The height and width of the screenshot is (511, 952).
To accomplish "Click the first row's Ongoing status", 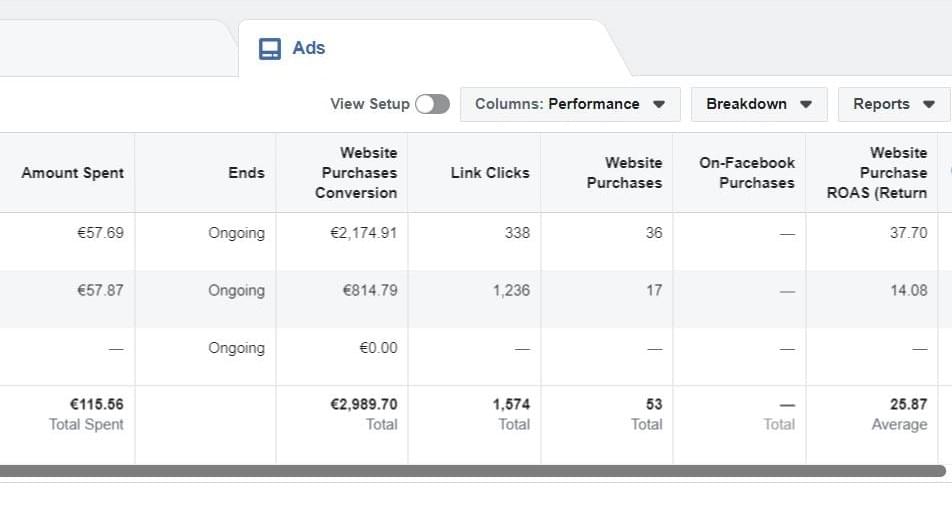I will coord(236,233).
